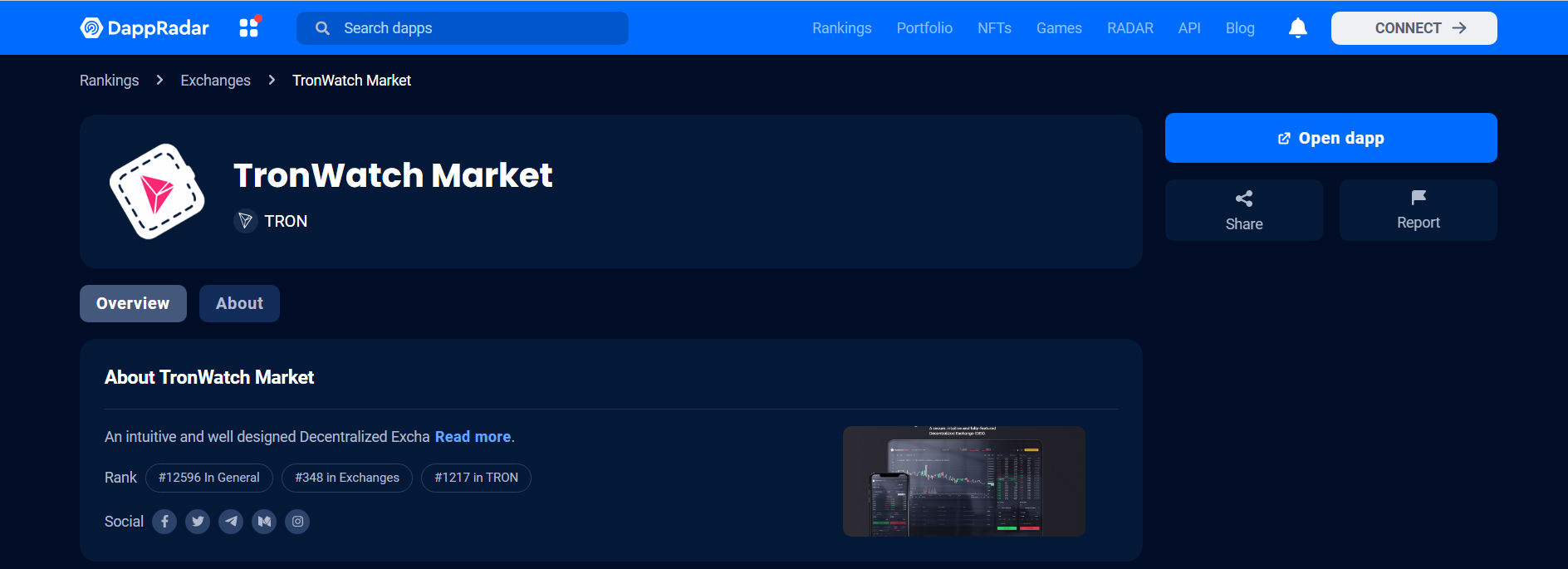This screenshot has width=1568, height=569.
Task: Open notifications bell icon
Action: tap(1297, 28)
